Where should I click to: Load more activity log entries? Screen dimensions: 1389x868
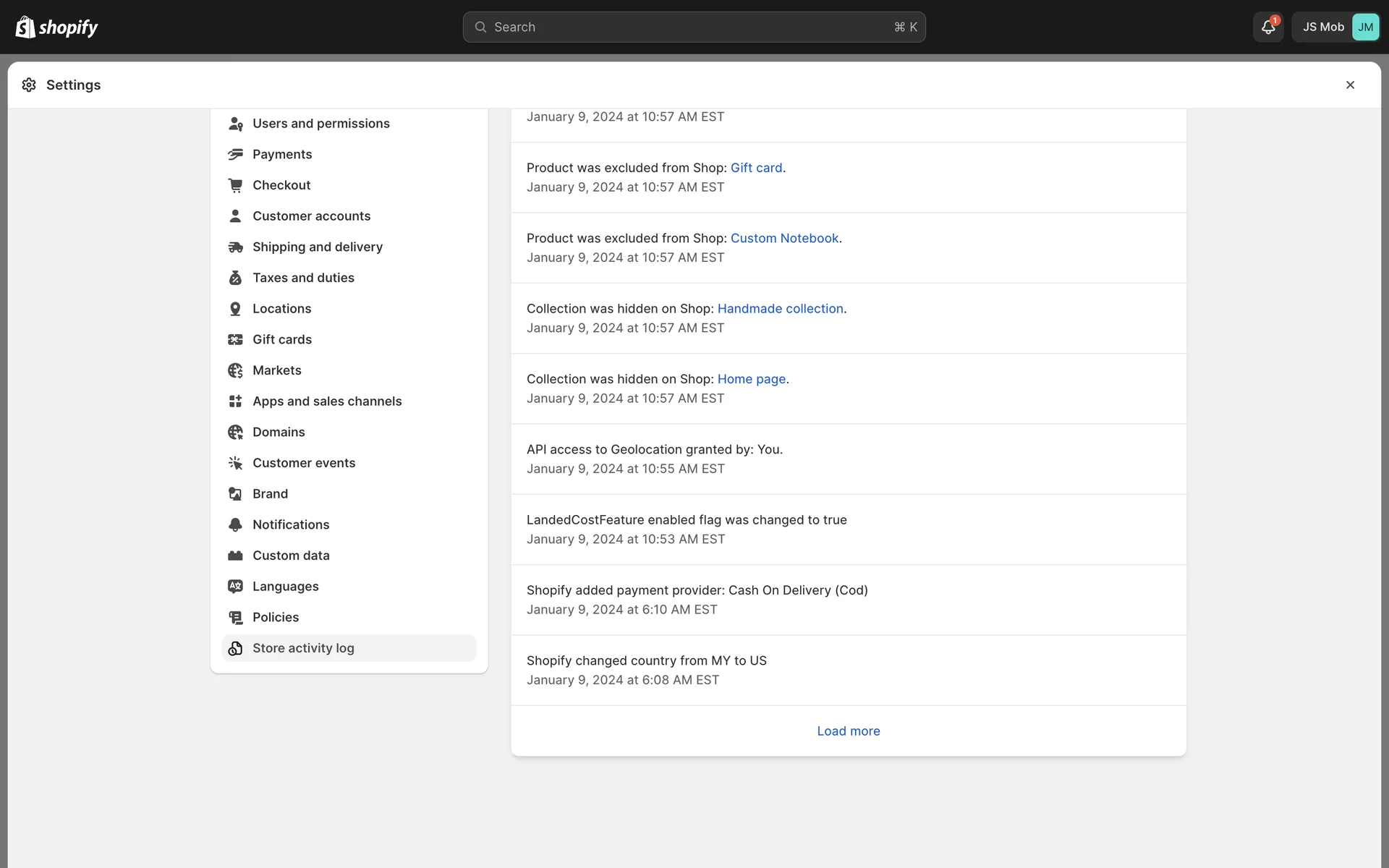(x=848, y=731)
